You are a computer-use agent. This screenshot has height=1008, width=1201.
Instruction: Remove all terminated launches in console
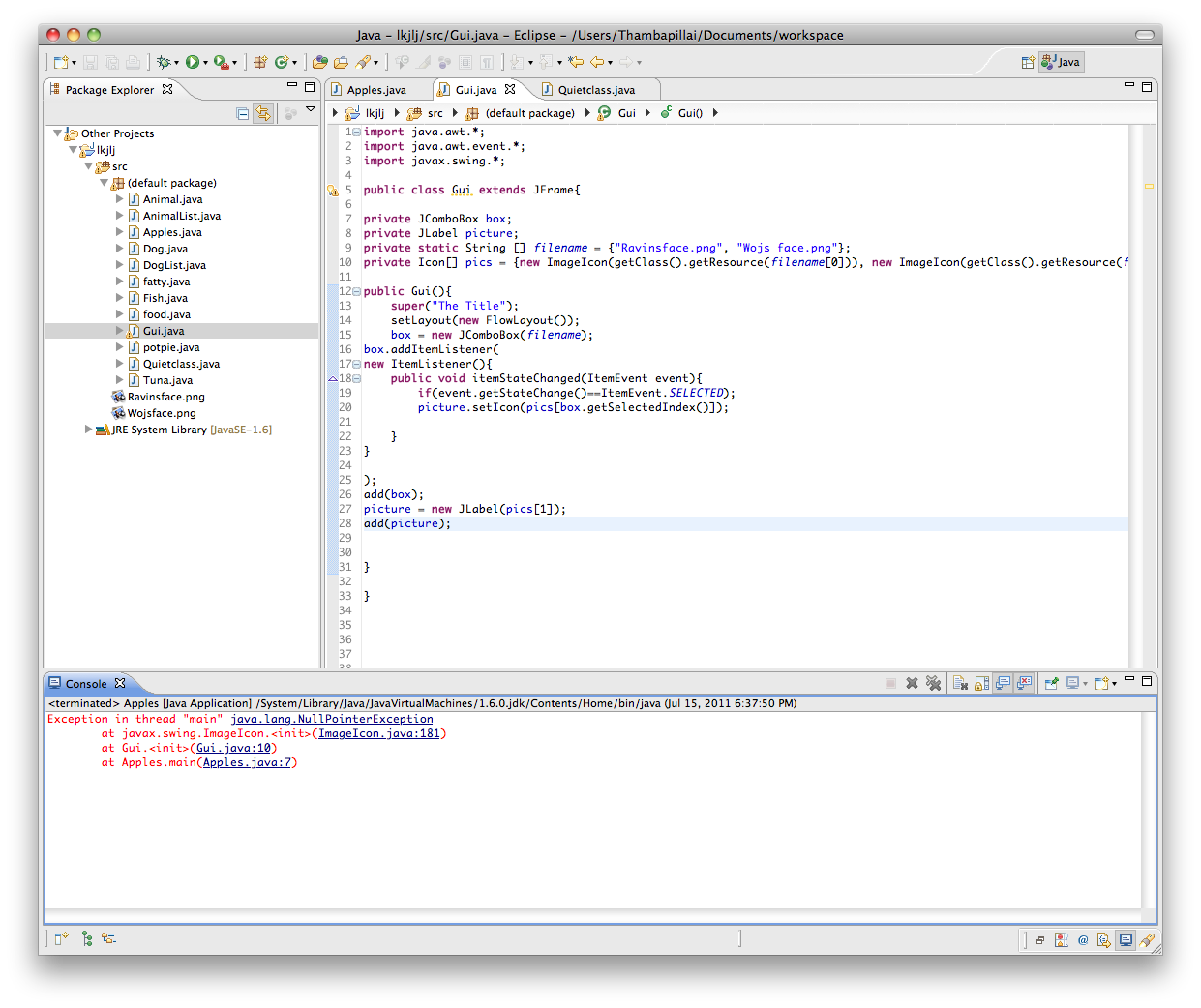tap(933, 683)
